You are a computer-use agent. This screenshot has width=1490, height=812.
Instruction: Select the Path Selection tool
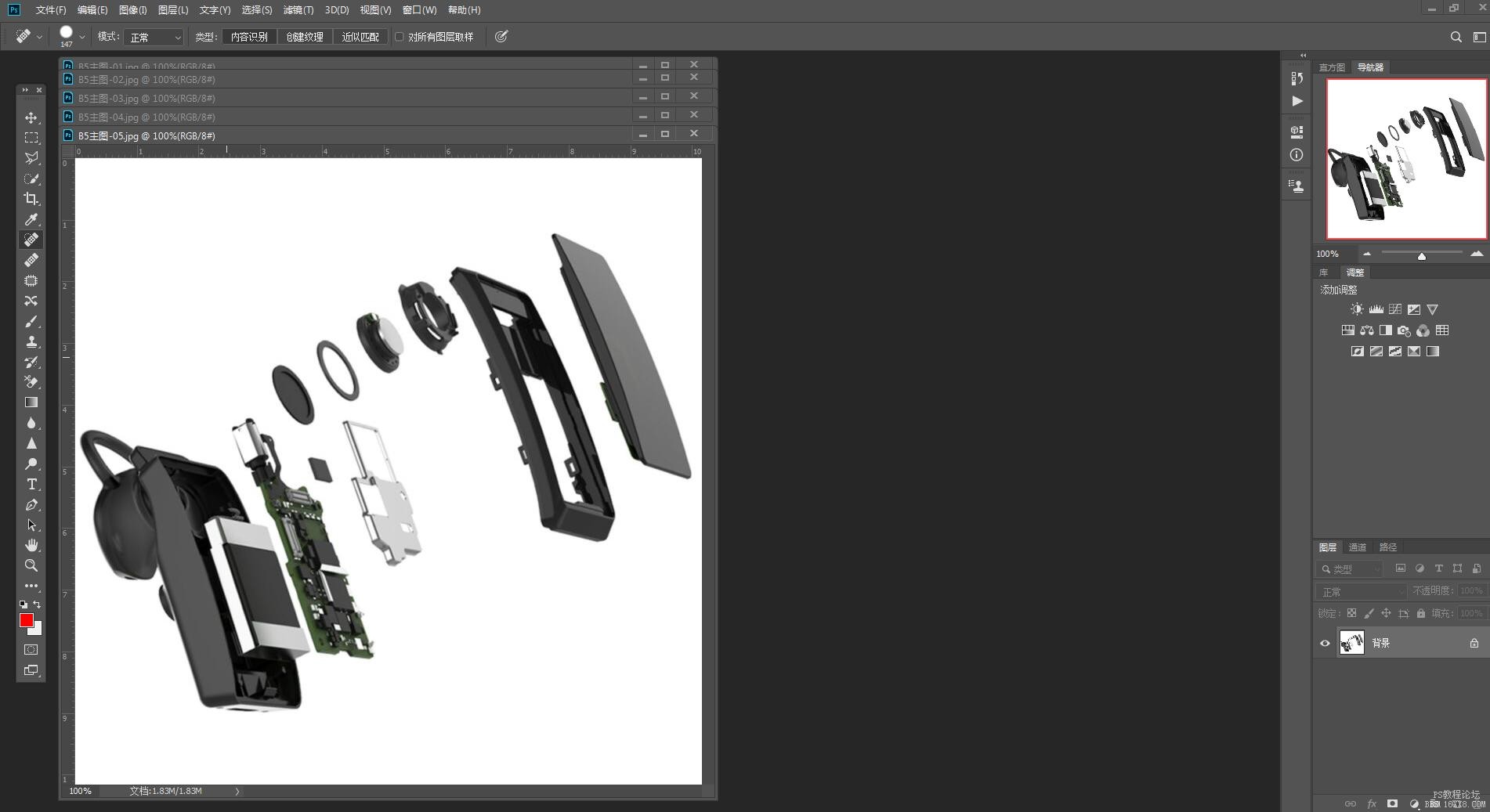31,525
